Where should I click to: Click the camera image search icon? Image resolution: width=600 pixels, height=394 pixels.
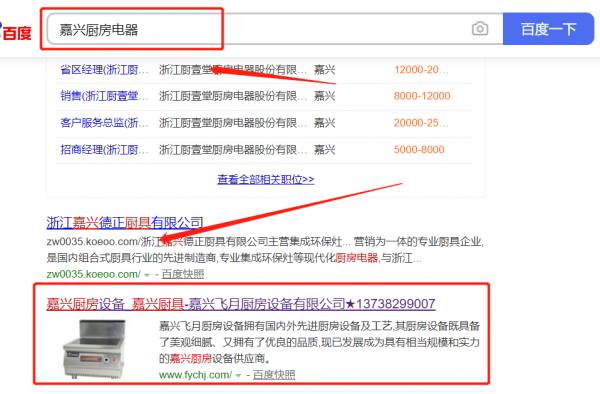click(479, 29)
